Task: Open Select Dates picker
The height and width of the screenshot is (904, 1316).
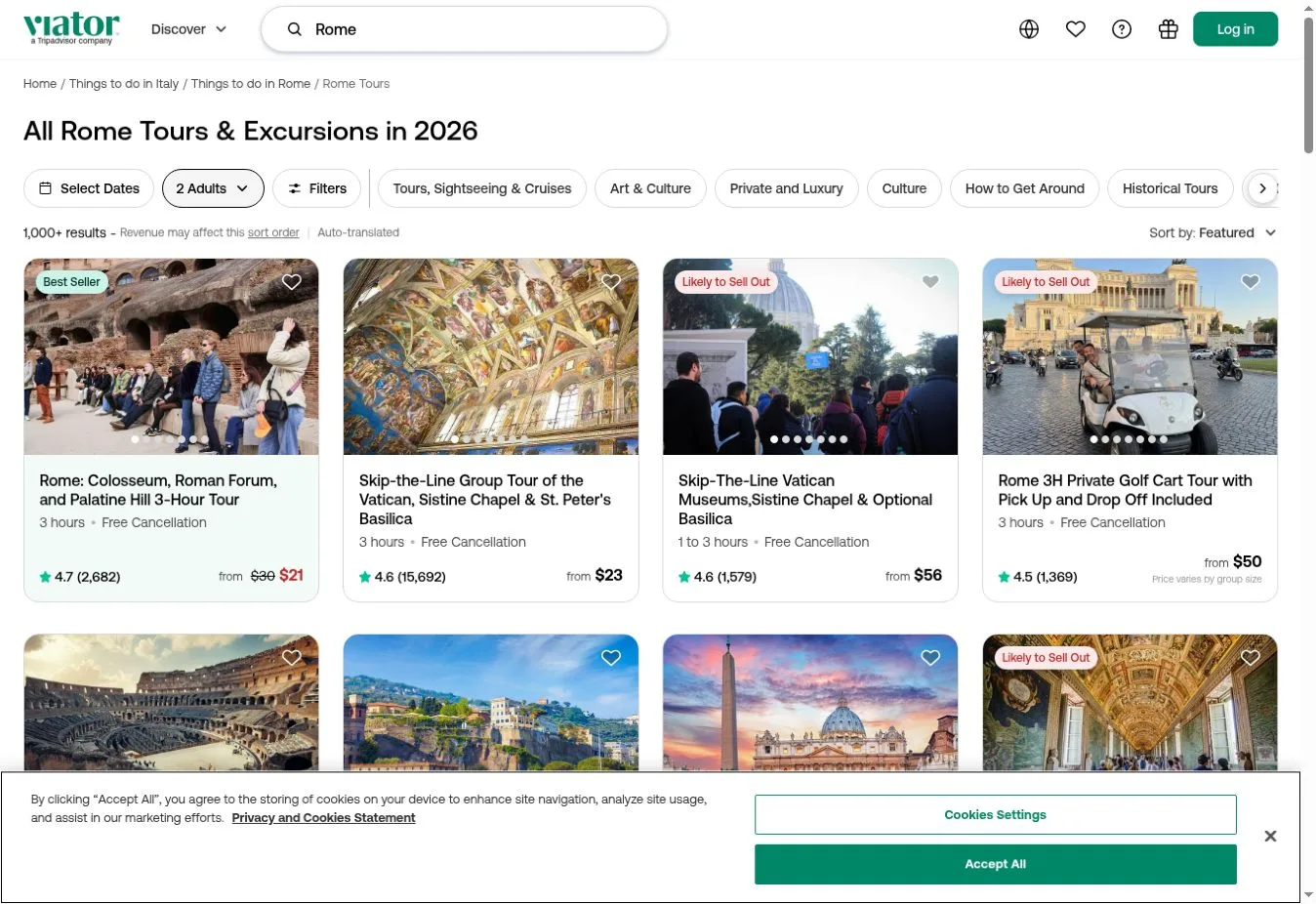Action: coord(89,188)
